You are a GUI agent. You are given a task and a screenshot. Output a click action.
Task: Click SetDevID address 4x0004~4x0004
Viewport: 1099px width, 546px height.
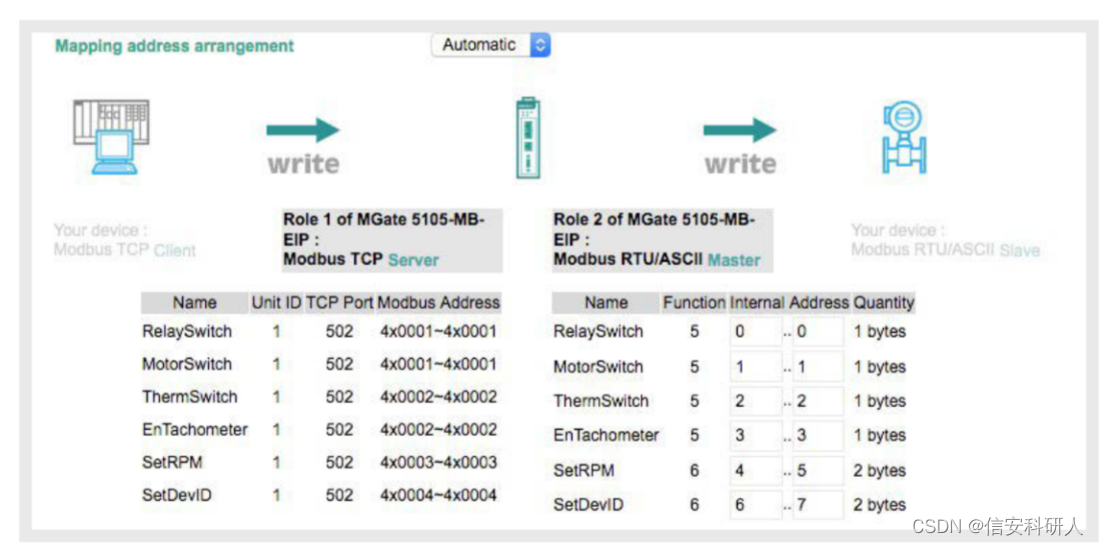(439, 496)
